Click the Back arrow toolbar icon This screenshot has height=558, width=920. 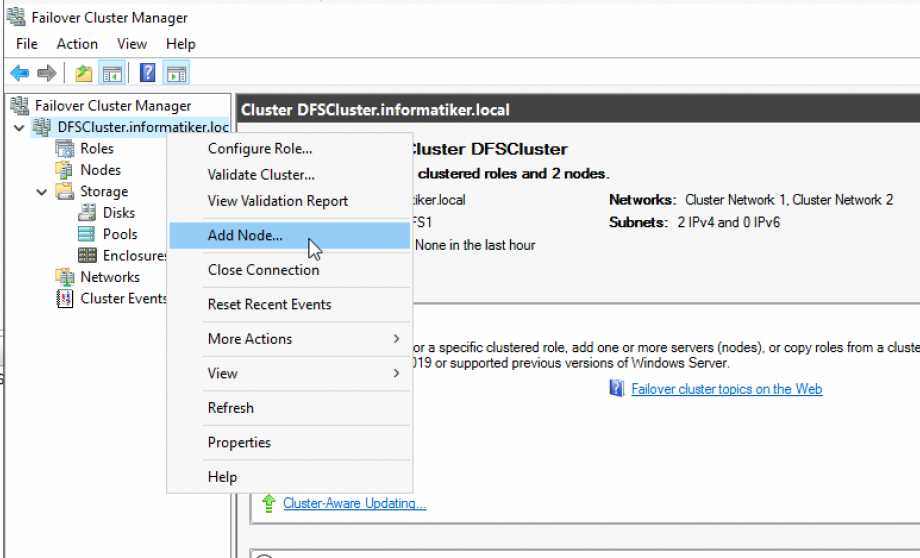click(x=19, y=73)
